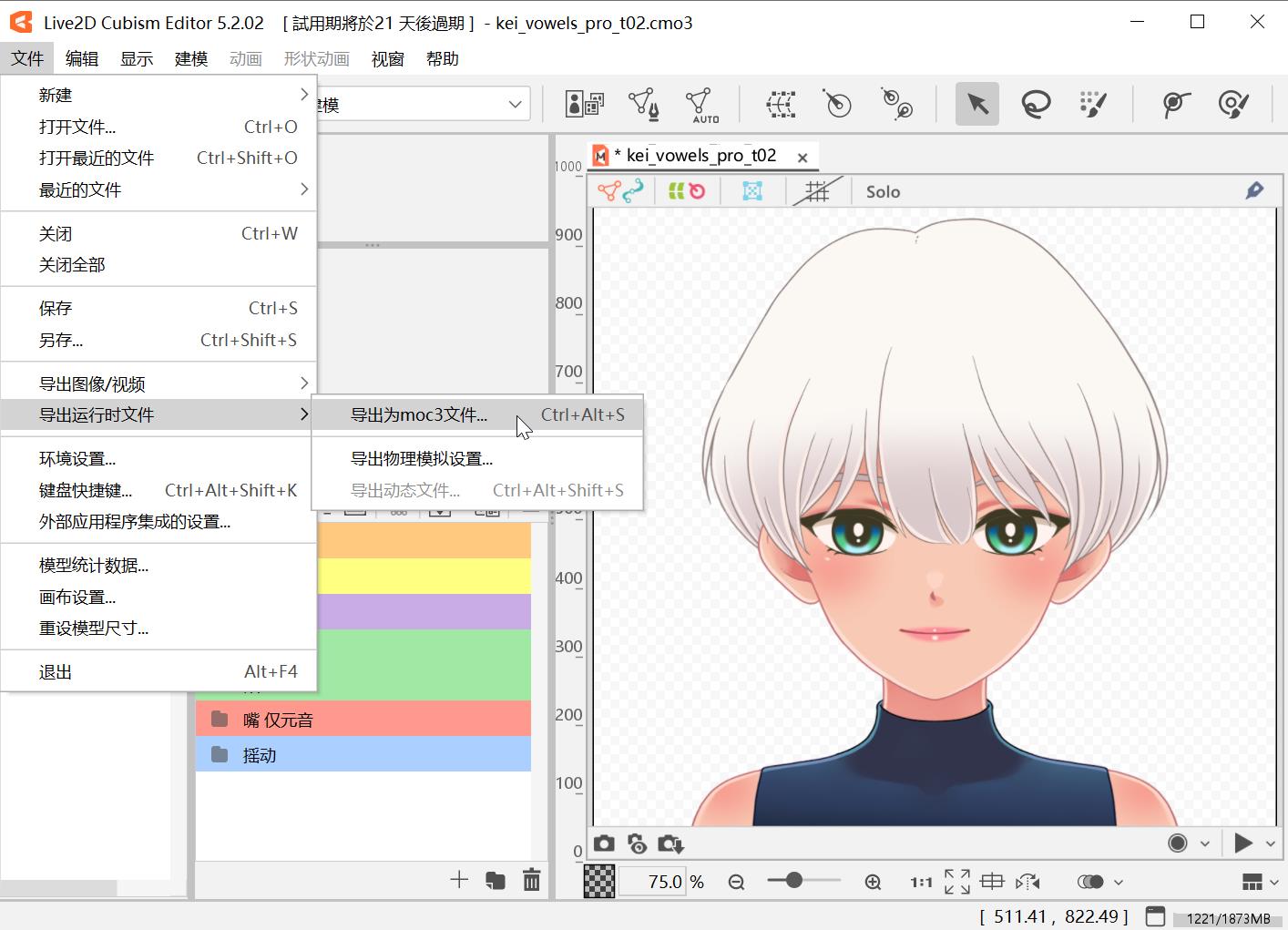Play the physics preview
1288x930 pixels.
(x=1242, y=843)
